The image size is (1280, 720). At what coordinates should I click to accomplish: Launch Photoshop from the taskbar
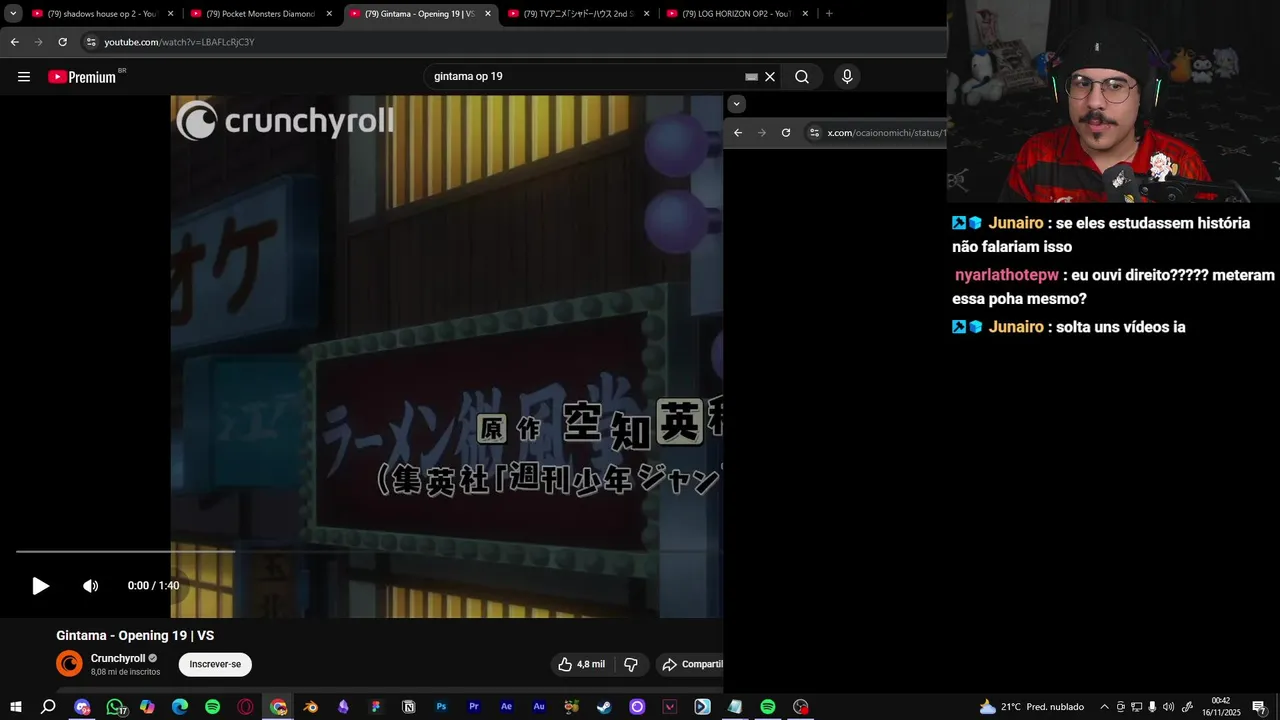click(441, 707)
